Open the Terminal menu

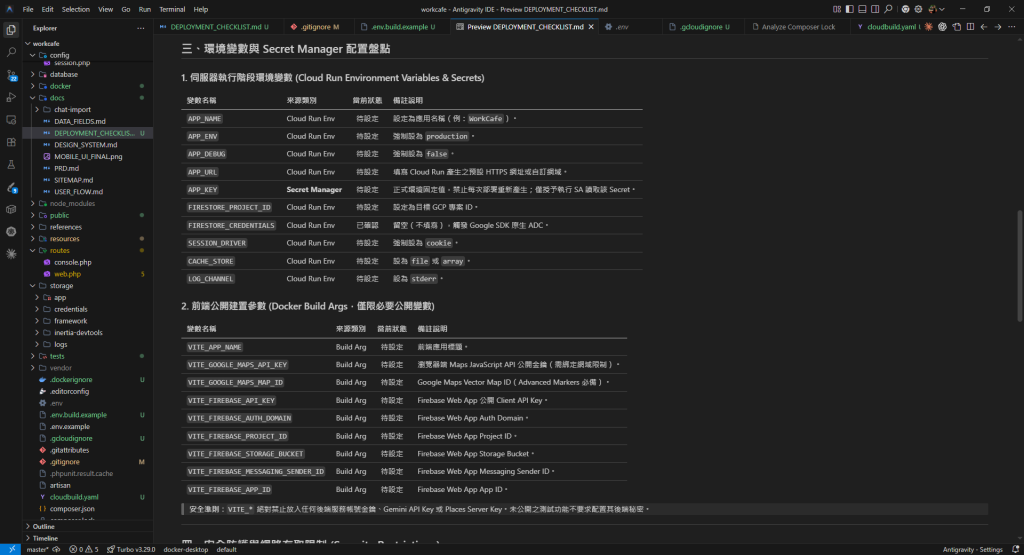pyautogui.click(x=172, y=9)
